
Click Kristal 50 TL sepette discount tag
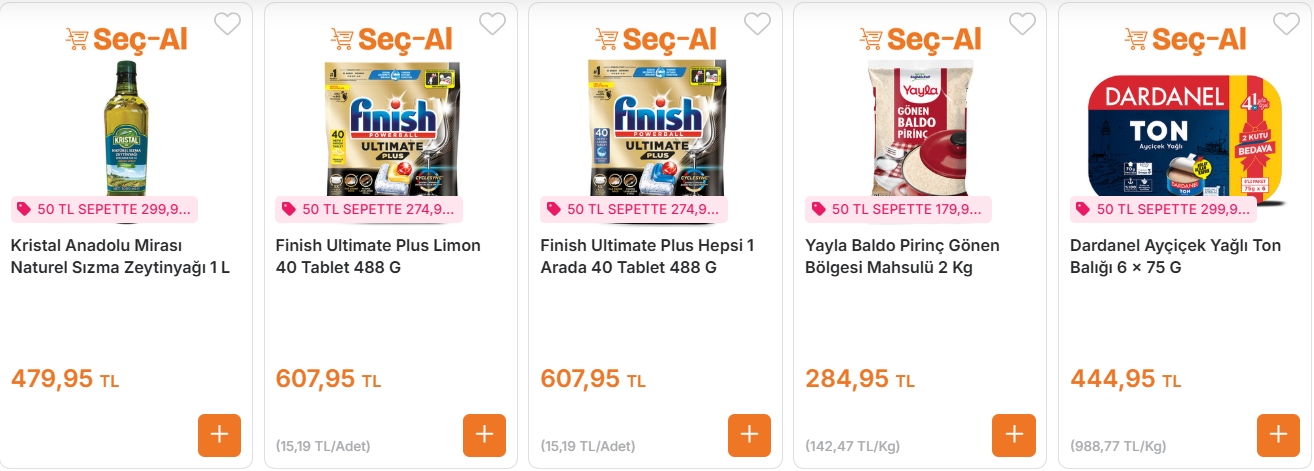point(104,209)
